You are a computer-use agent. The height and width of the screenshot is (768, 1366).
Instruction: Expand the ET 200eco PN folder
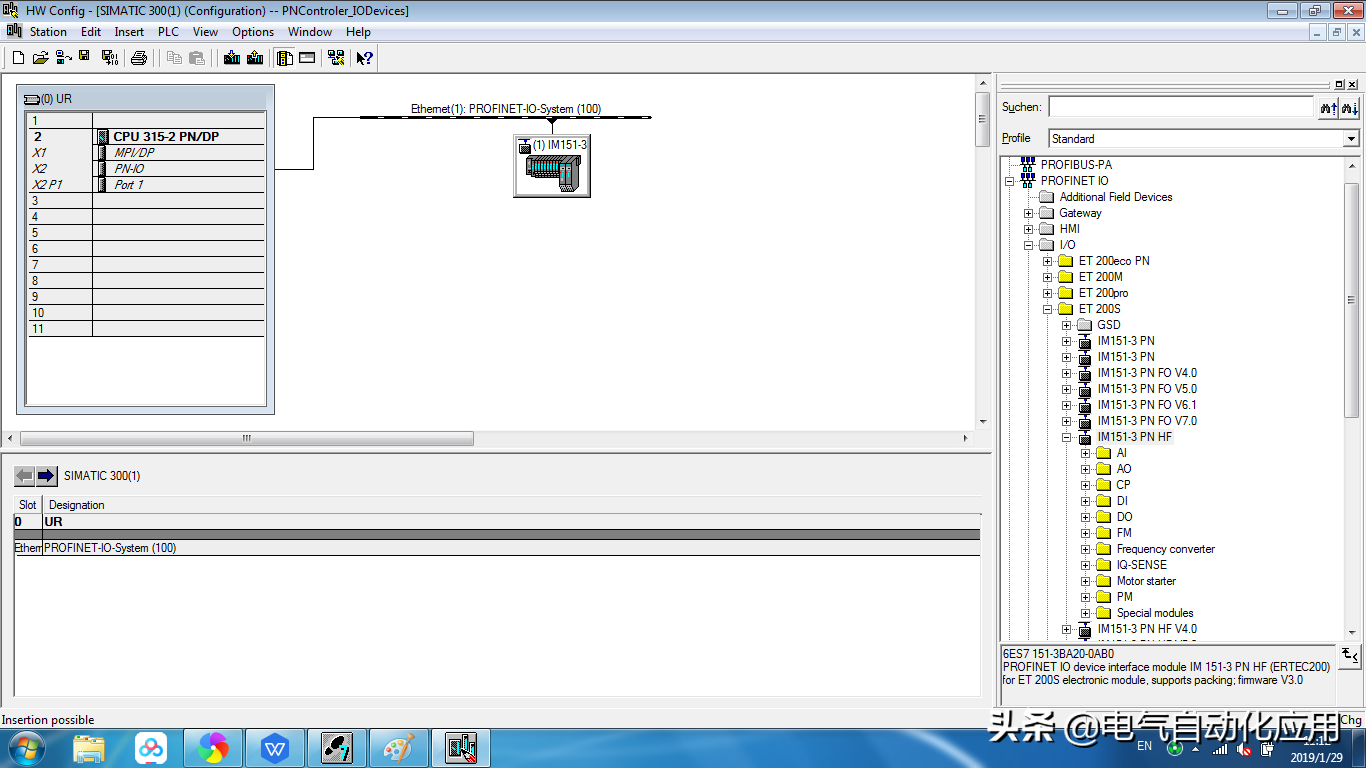(1048, 261)
